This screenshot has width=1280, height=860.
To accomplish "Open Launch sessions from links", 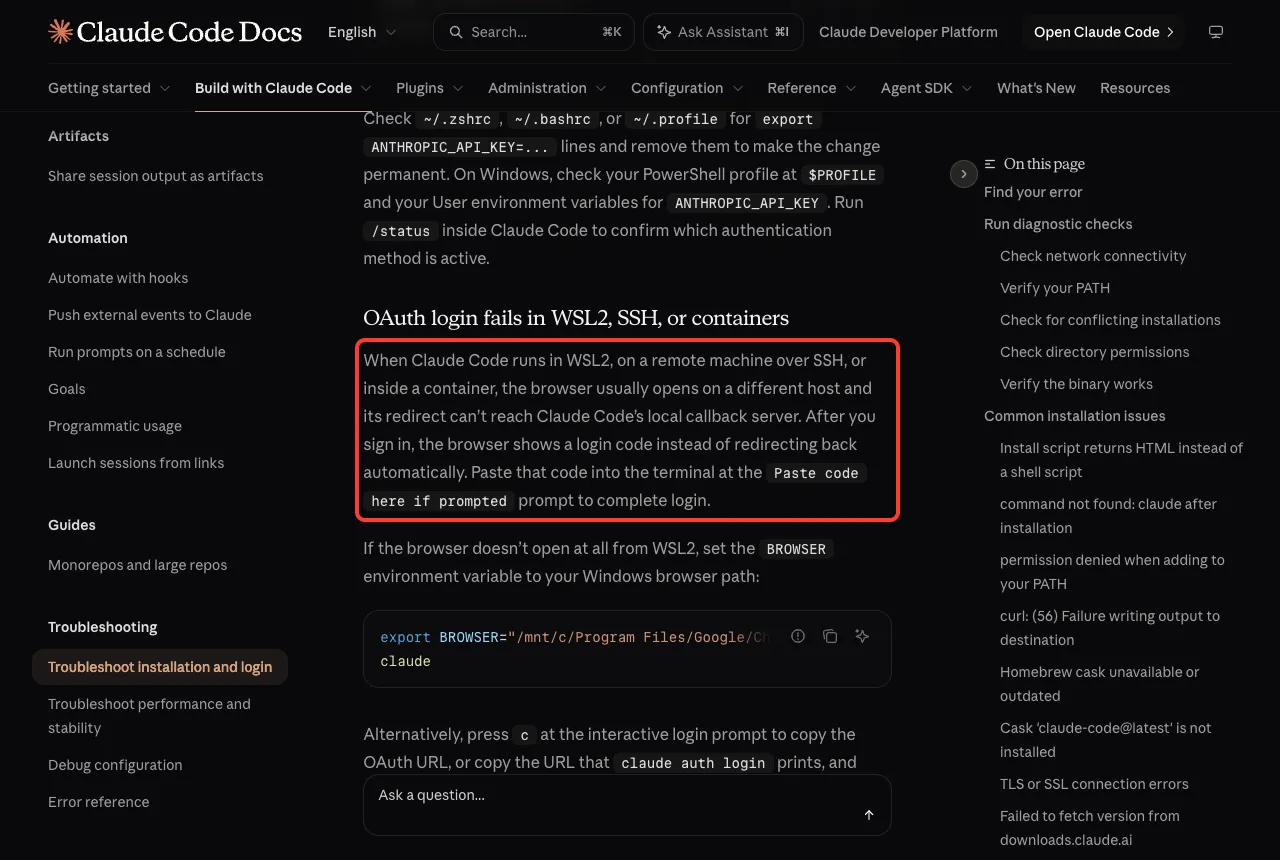I will coord(136,463).
